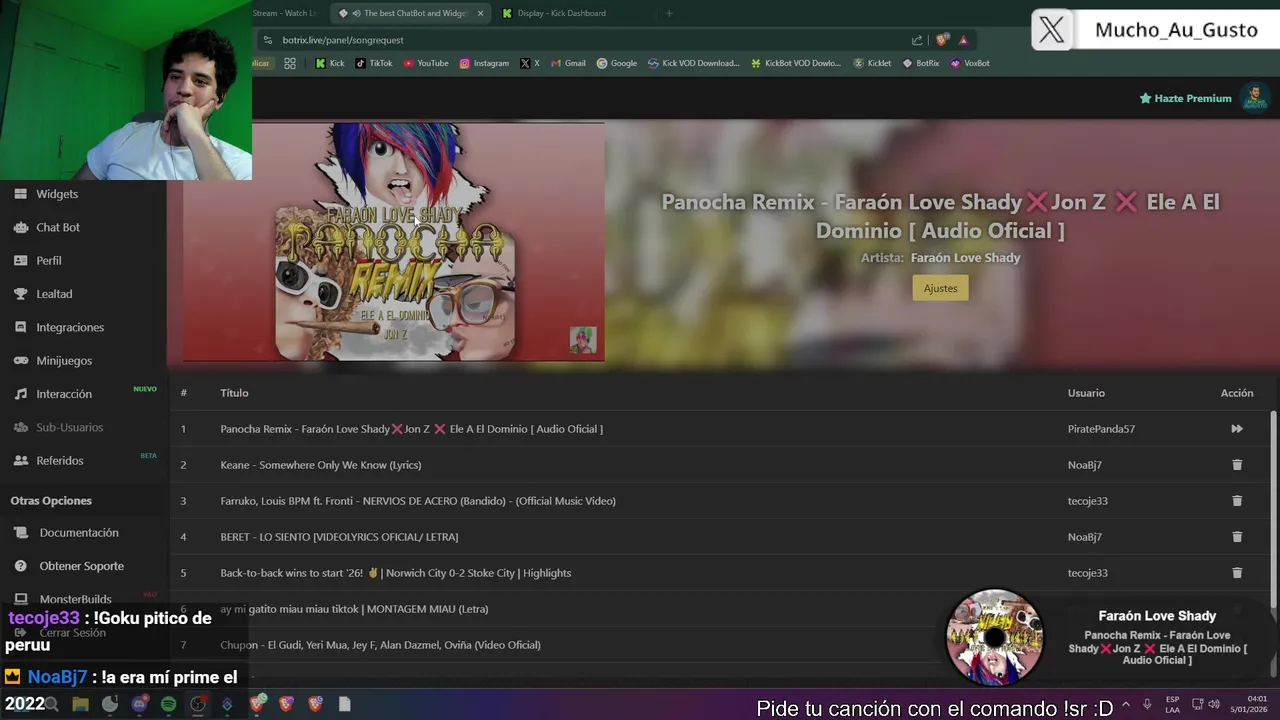Open OBS Studio from the taskbar
The width and height of the screenshot is (1280, 720).
pyautogui.click(x=198, y=704)
